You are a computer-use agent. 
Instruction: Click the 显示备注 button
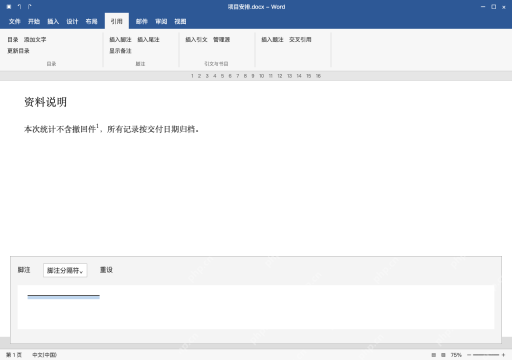click(120, 51)
